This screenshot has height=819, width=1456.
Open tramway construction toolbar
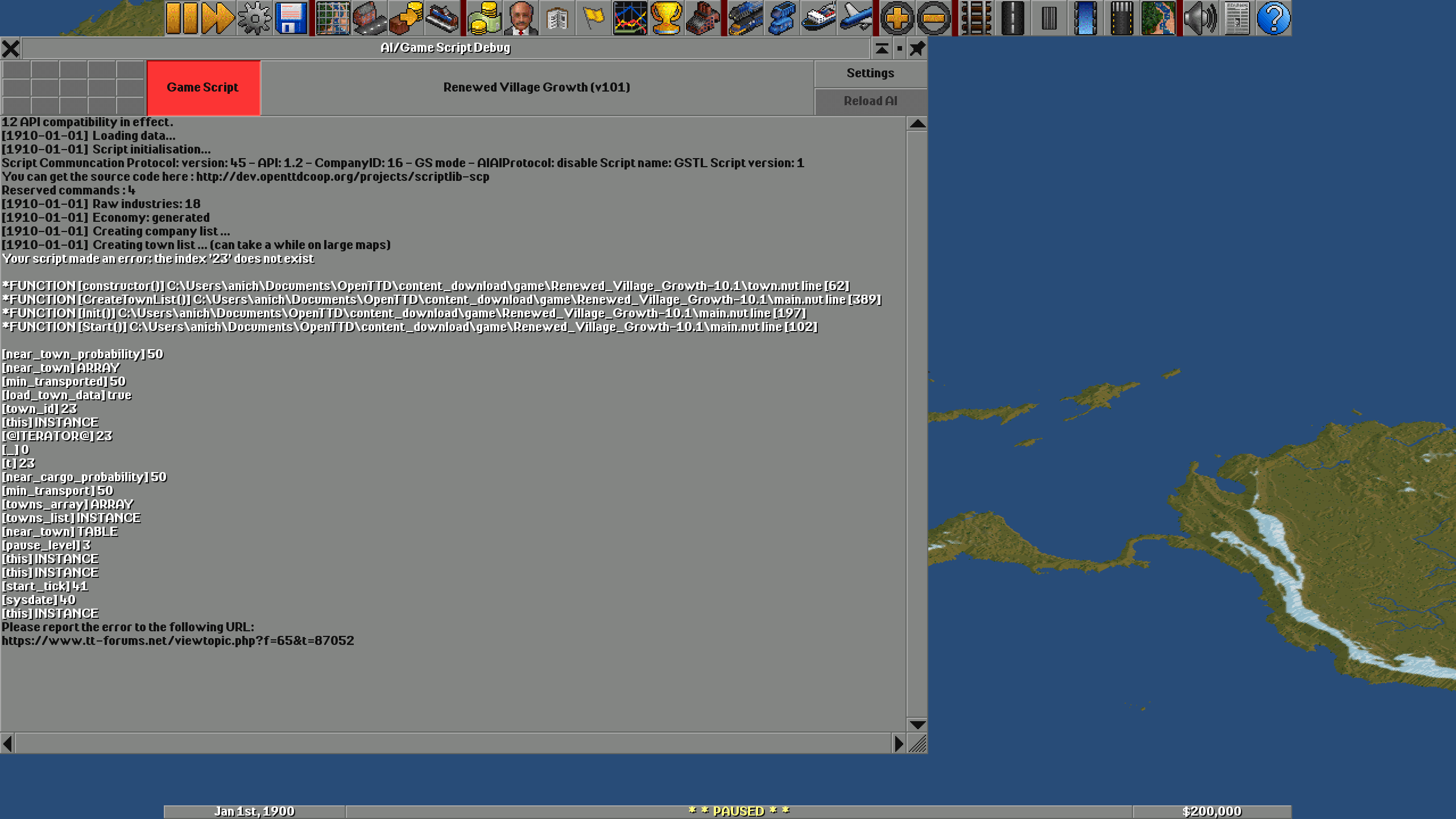[x=1048, y=18]
